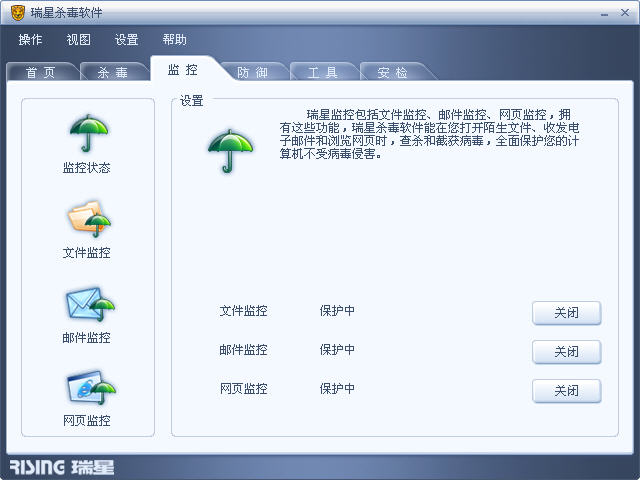Screen dimensions: 640x480
Task: Click the 监控状态 label in sidebar
Action: 87,168
